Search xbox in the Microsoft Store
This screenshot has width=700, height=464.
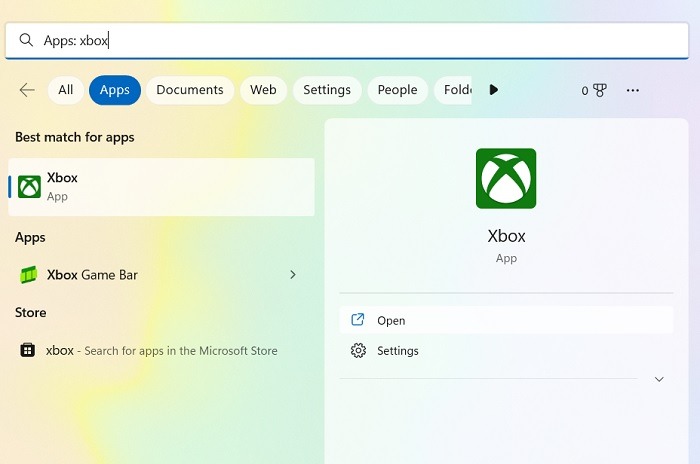(161, 351)
